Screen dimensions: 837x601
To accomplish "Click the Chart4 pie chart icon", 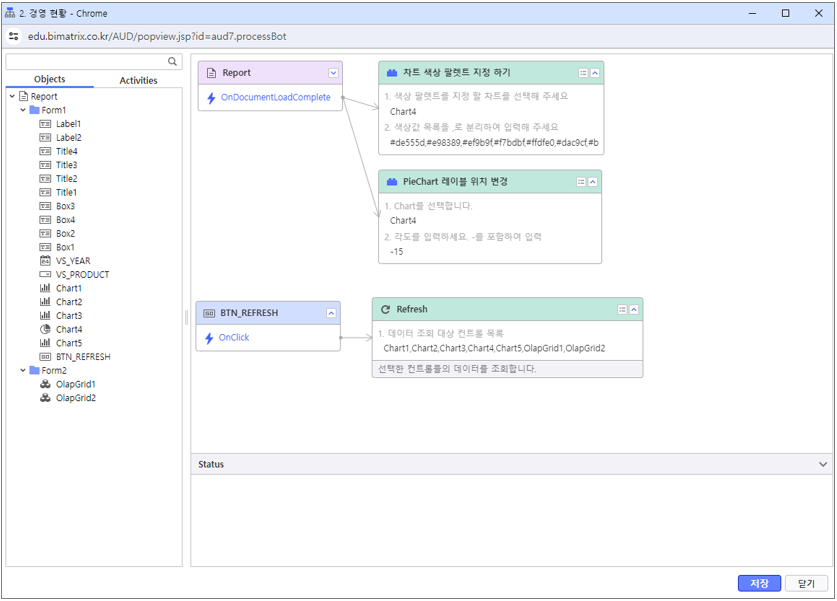I will (45, 329).
